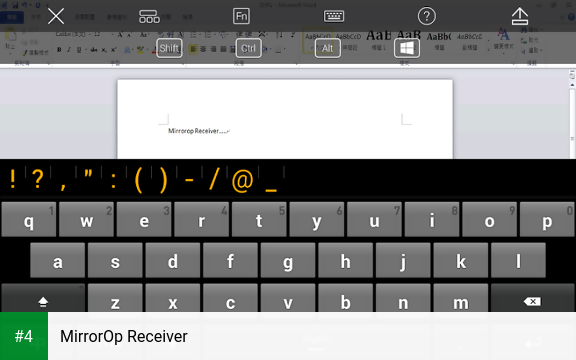Insert the exclamation mark suggestion

coord(13,179)
